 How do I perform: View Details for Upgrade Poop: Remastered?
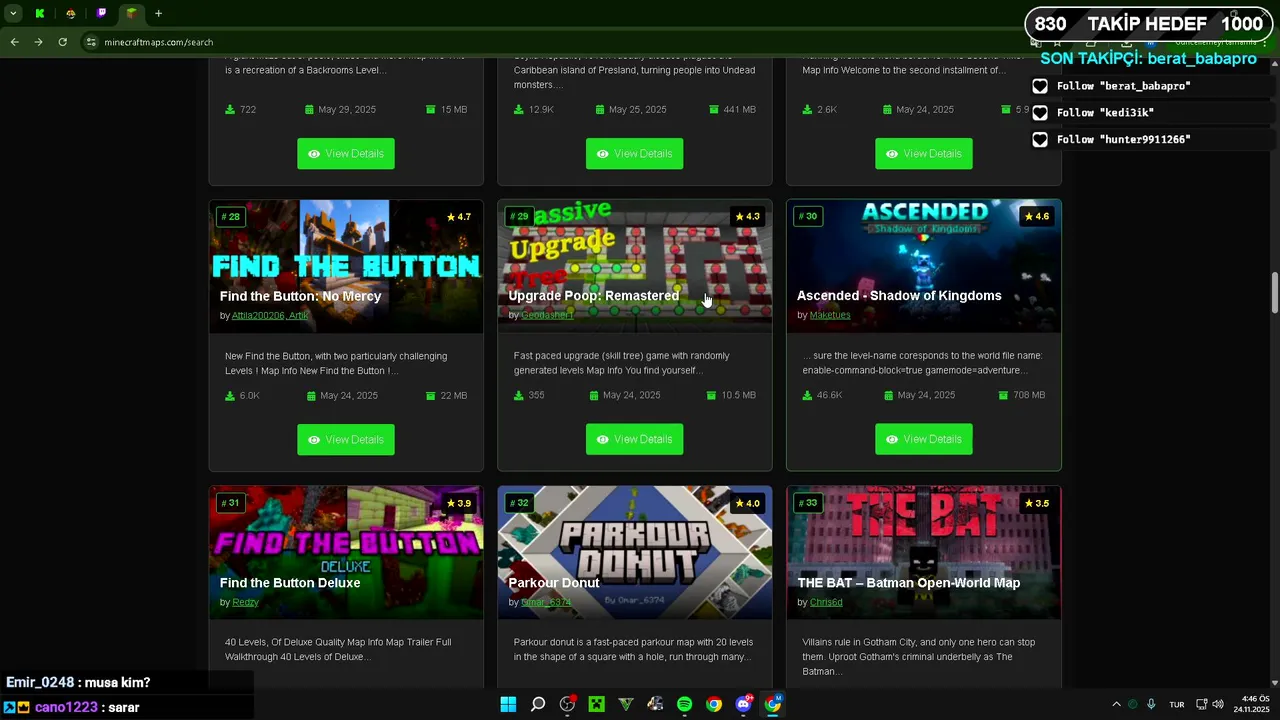click(x=635, y=439)
